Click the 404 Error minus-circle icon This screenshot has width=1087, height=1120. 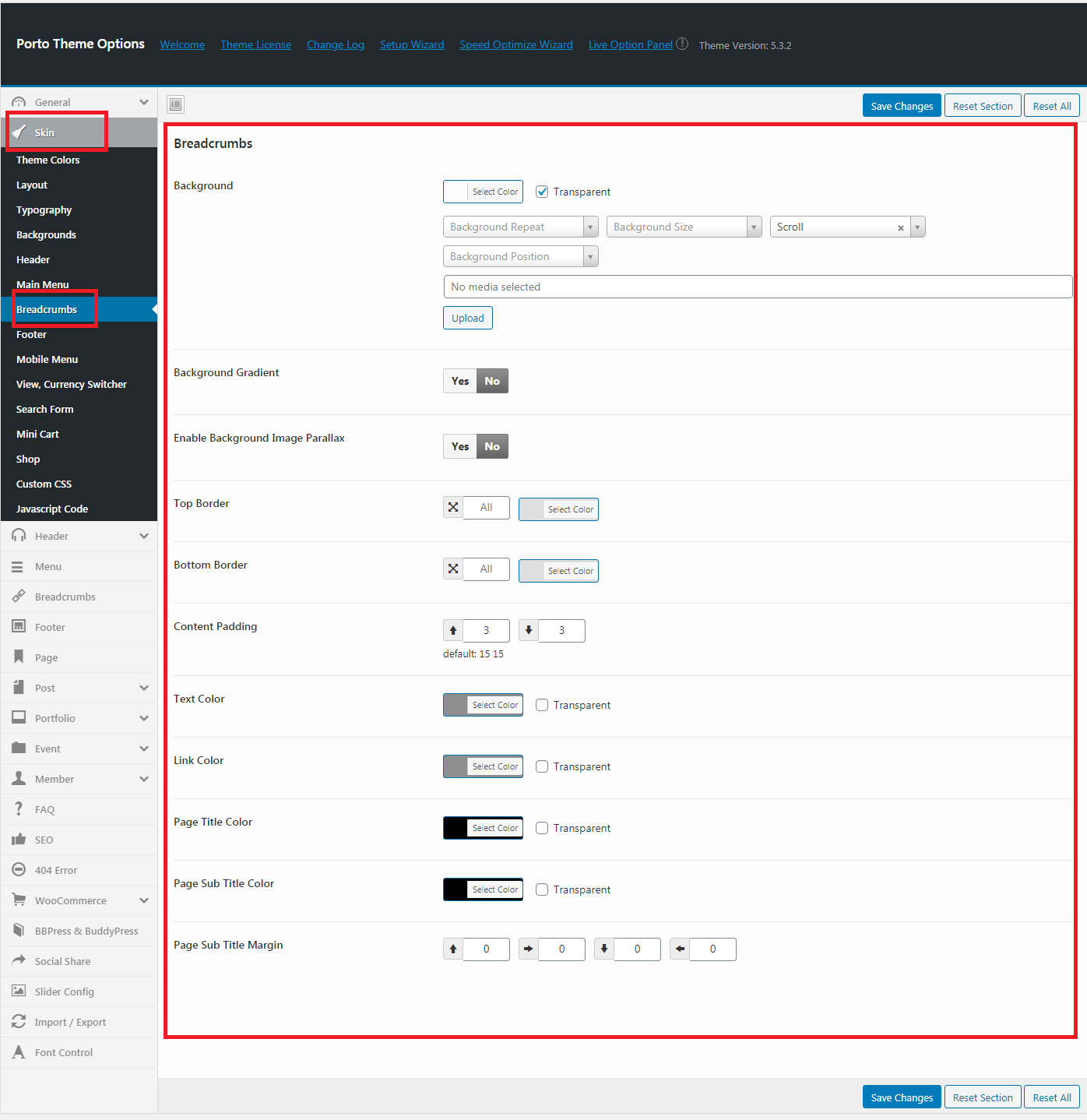[19, 869]
